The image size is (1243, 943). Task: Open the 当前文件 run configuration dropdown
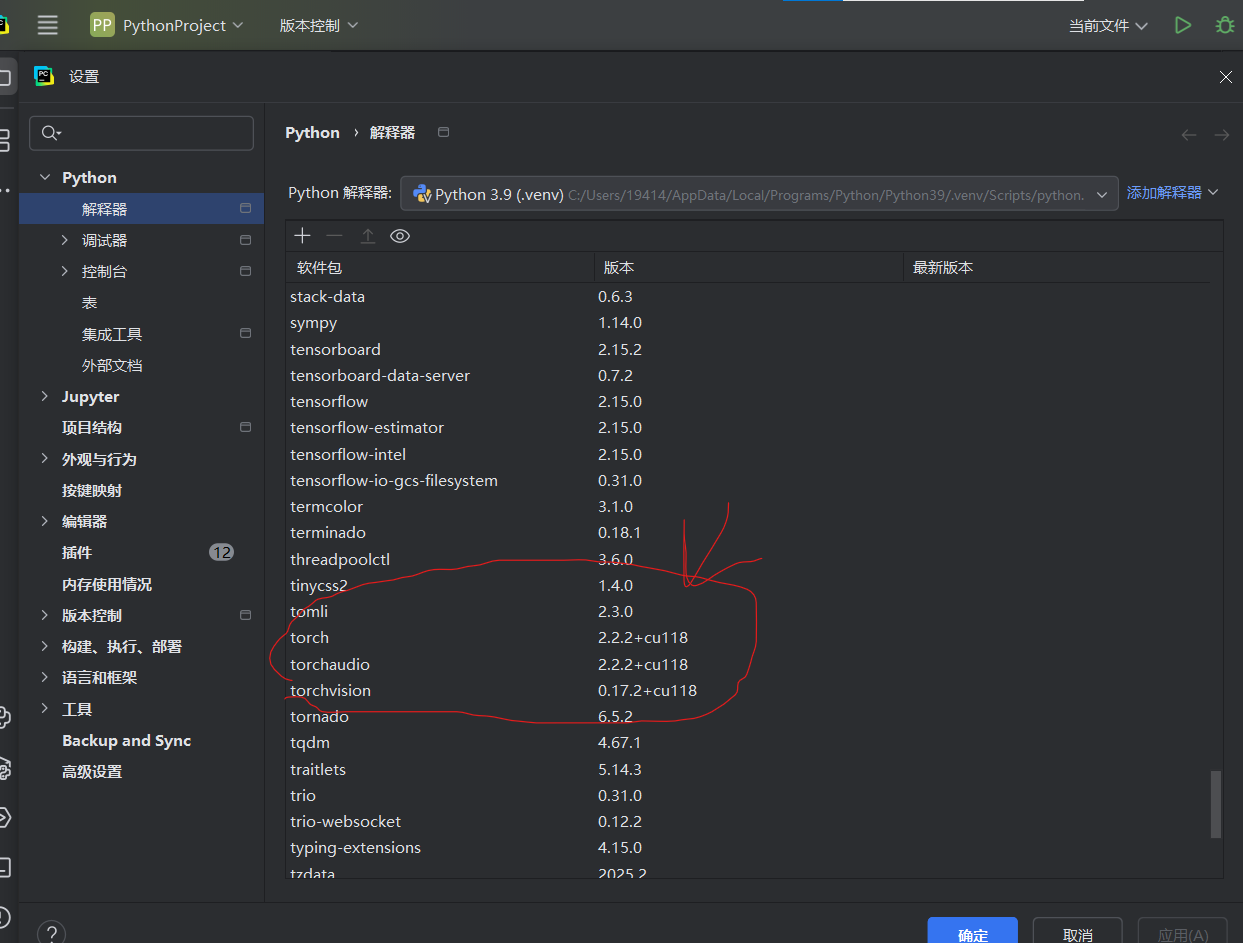coord(1108,25)
